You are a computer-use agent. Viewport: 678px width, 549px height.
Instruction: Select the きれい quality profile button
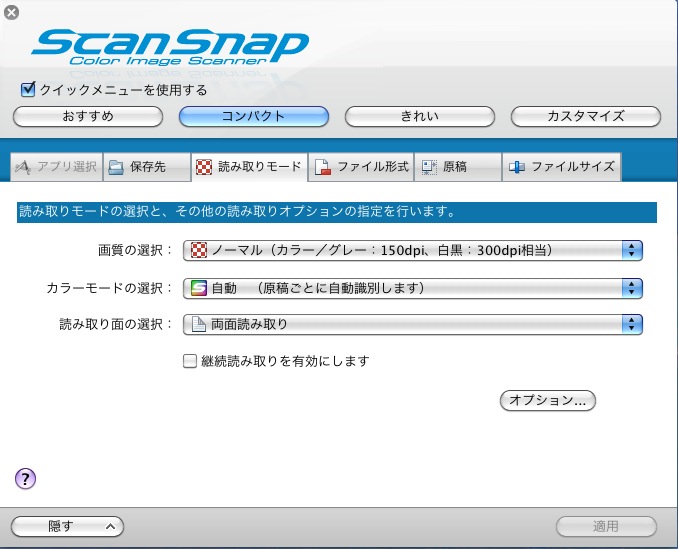coord(419,116)
